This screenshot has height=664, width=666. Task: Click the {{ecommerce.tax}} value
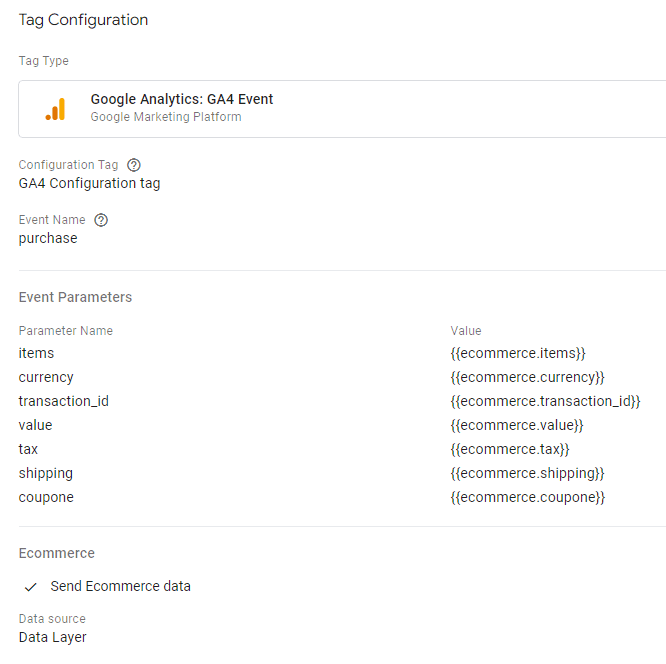pos(510,449)
